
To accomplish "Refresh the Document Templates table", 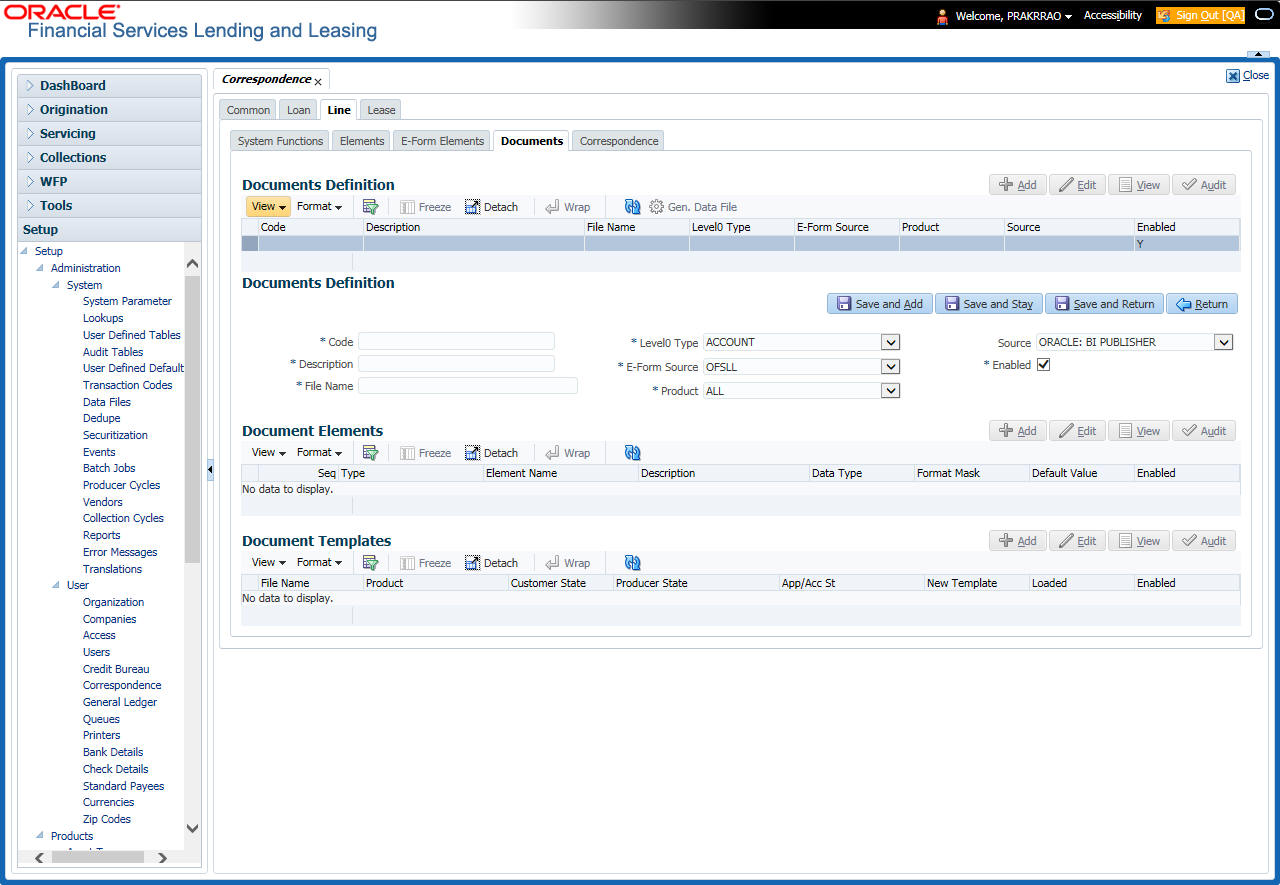I will tap(632, 563).
